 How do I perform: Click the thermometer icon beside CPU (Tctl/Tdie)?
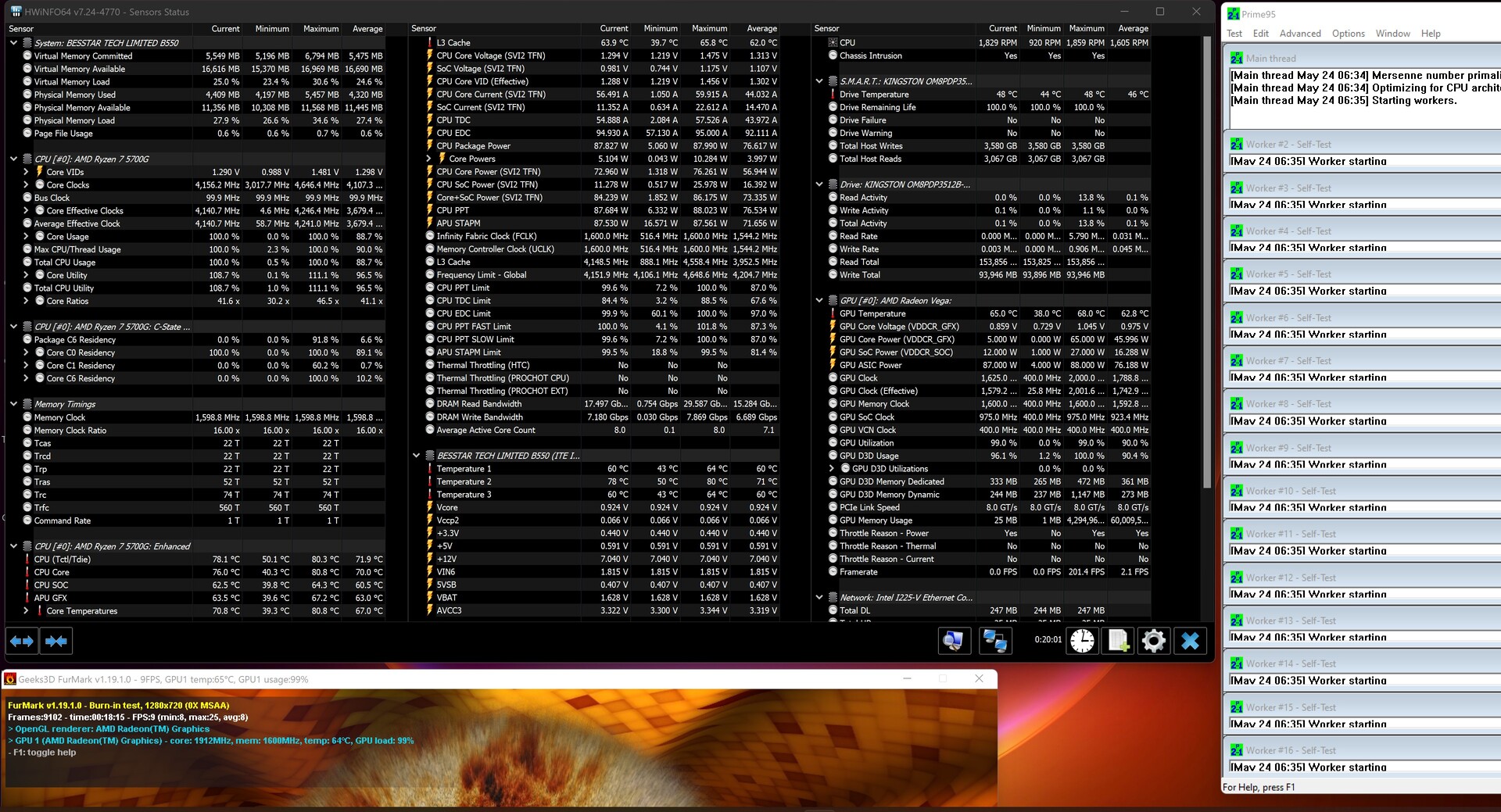[x=27, y=560]
